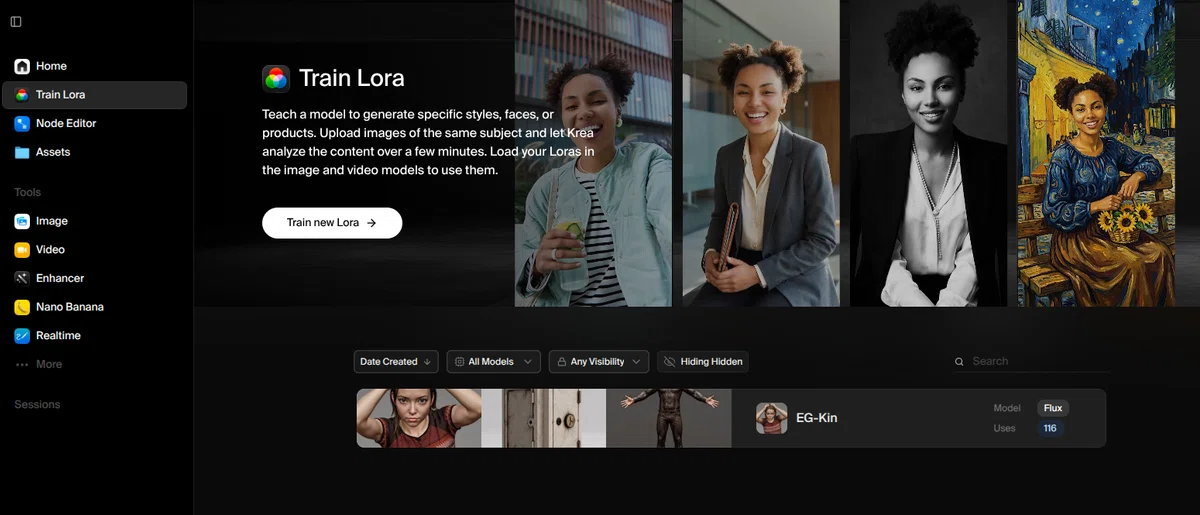Click the lock icon on Any Visibility
Screen dimensions: 1200x515
560,362
